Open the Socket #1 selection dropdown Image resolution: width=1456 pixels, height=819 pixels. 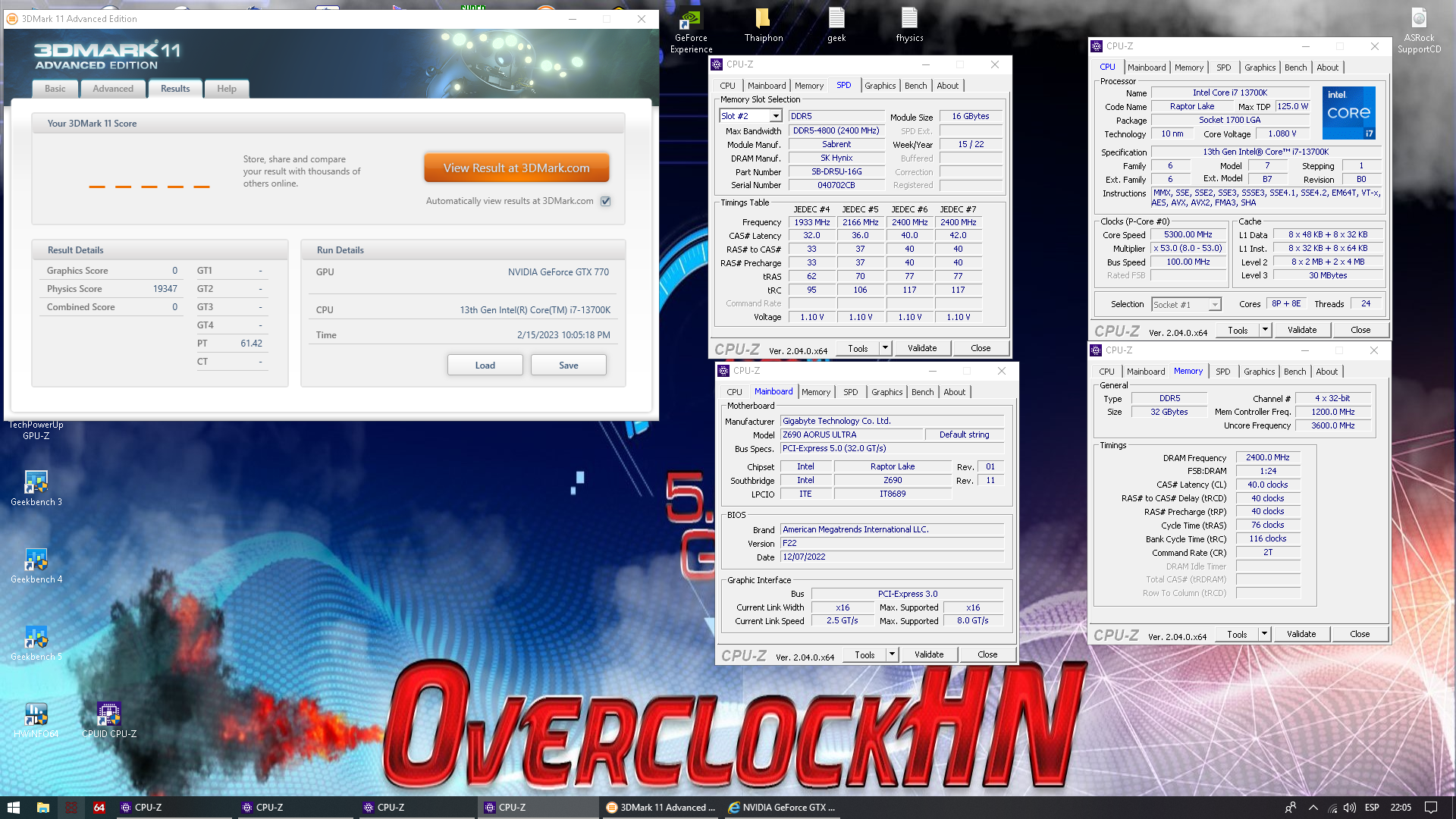click(x=1187, y=304)
